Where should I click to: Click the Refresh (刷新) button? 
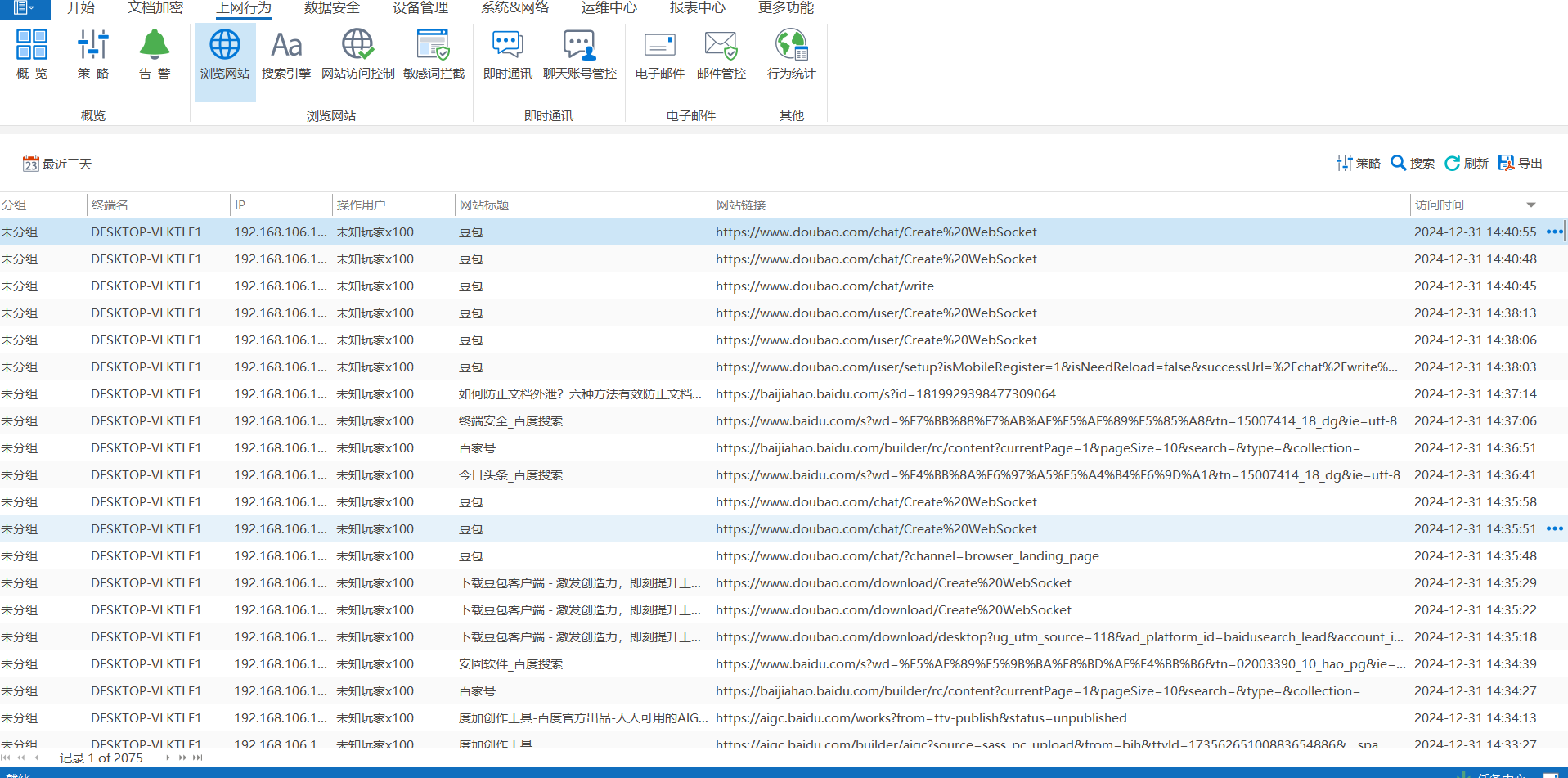click(1467, 164)
